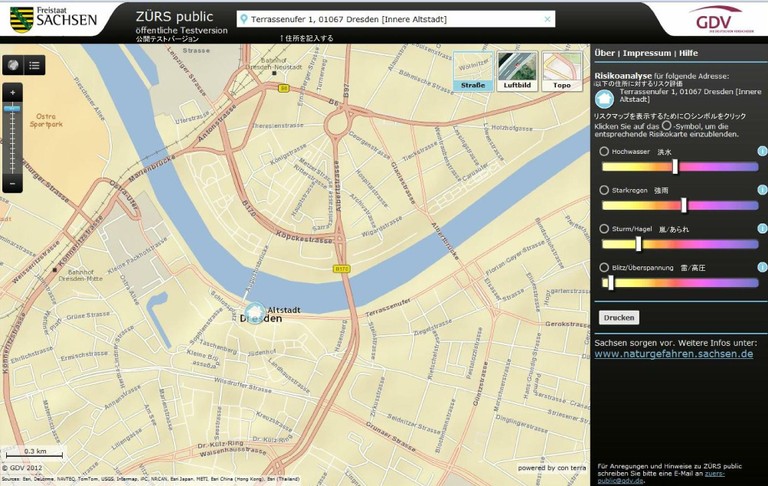Switch to the Luftbild map view
This screenshot has width=768, height=486.
[x=517, y=71]
